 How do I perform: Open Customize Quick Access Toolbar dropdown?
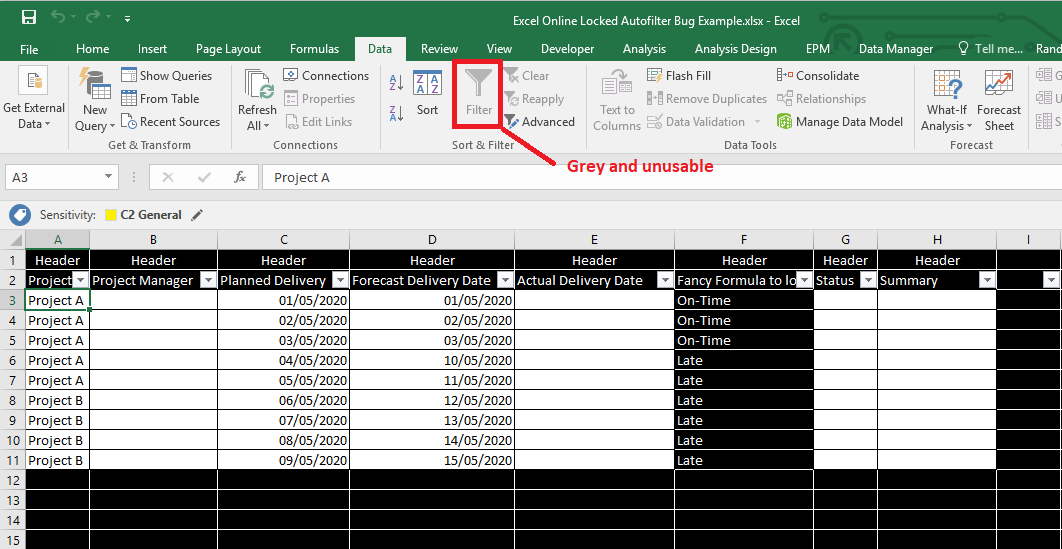click(x=127, y=19)
